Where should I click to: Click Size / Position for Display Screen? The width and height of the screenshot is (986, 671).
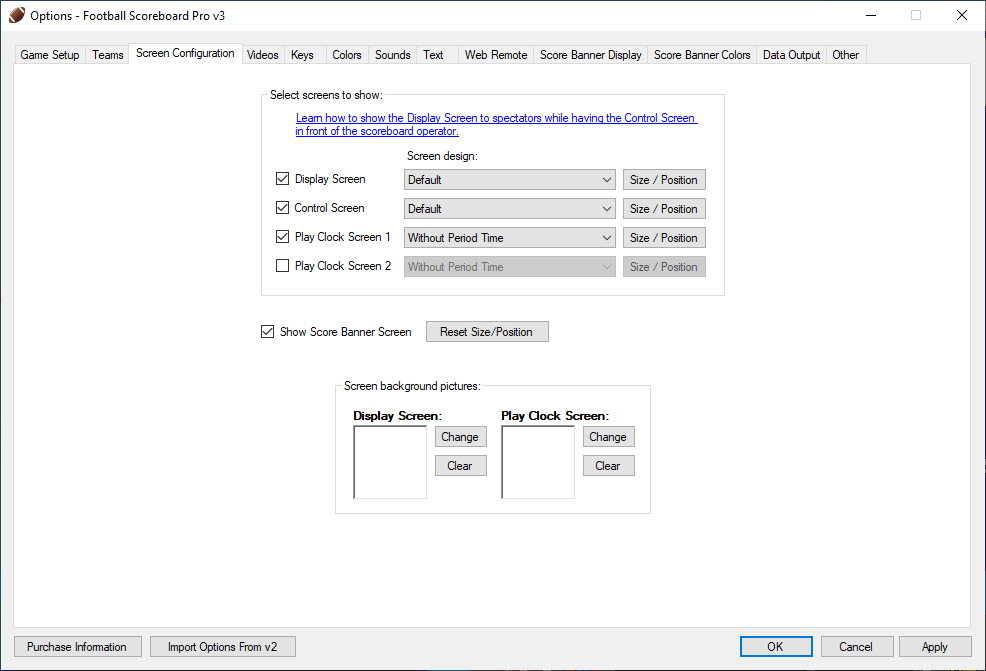click(664, 180)
